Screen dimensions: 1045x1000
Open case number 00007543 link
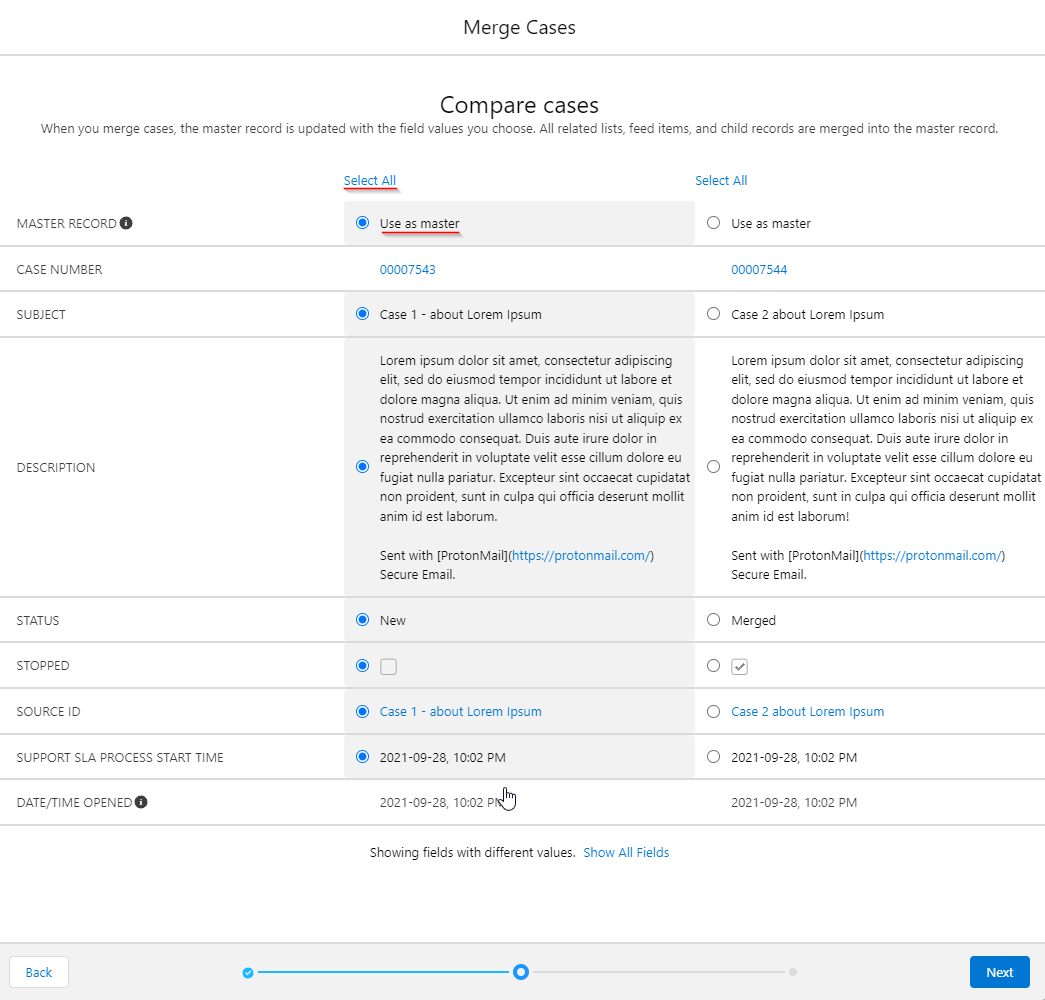click(x=408, y=269)
